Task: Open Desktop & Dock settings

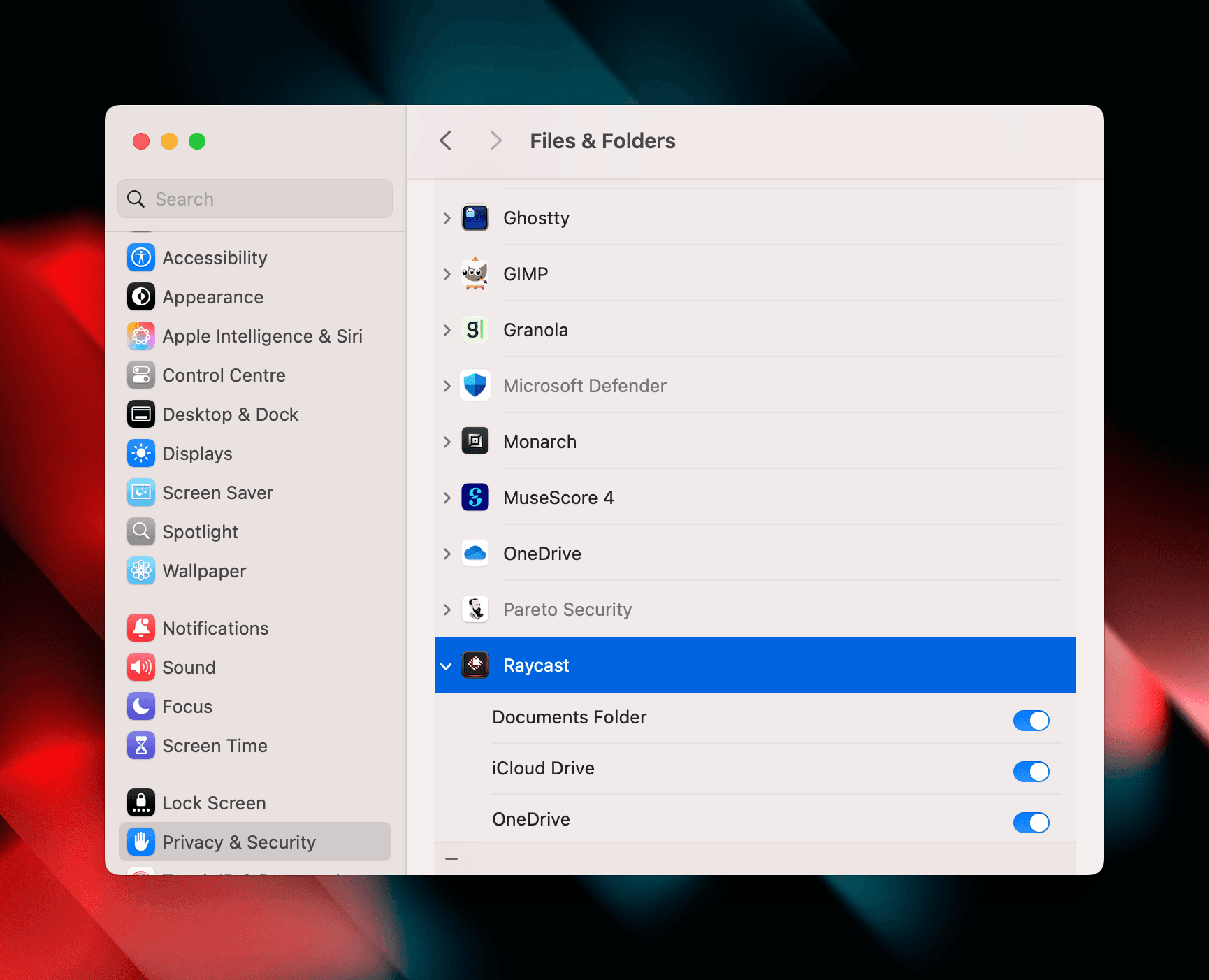Action: pyautogui.click(x=230, y=414)
